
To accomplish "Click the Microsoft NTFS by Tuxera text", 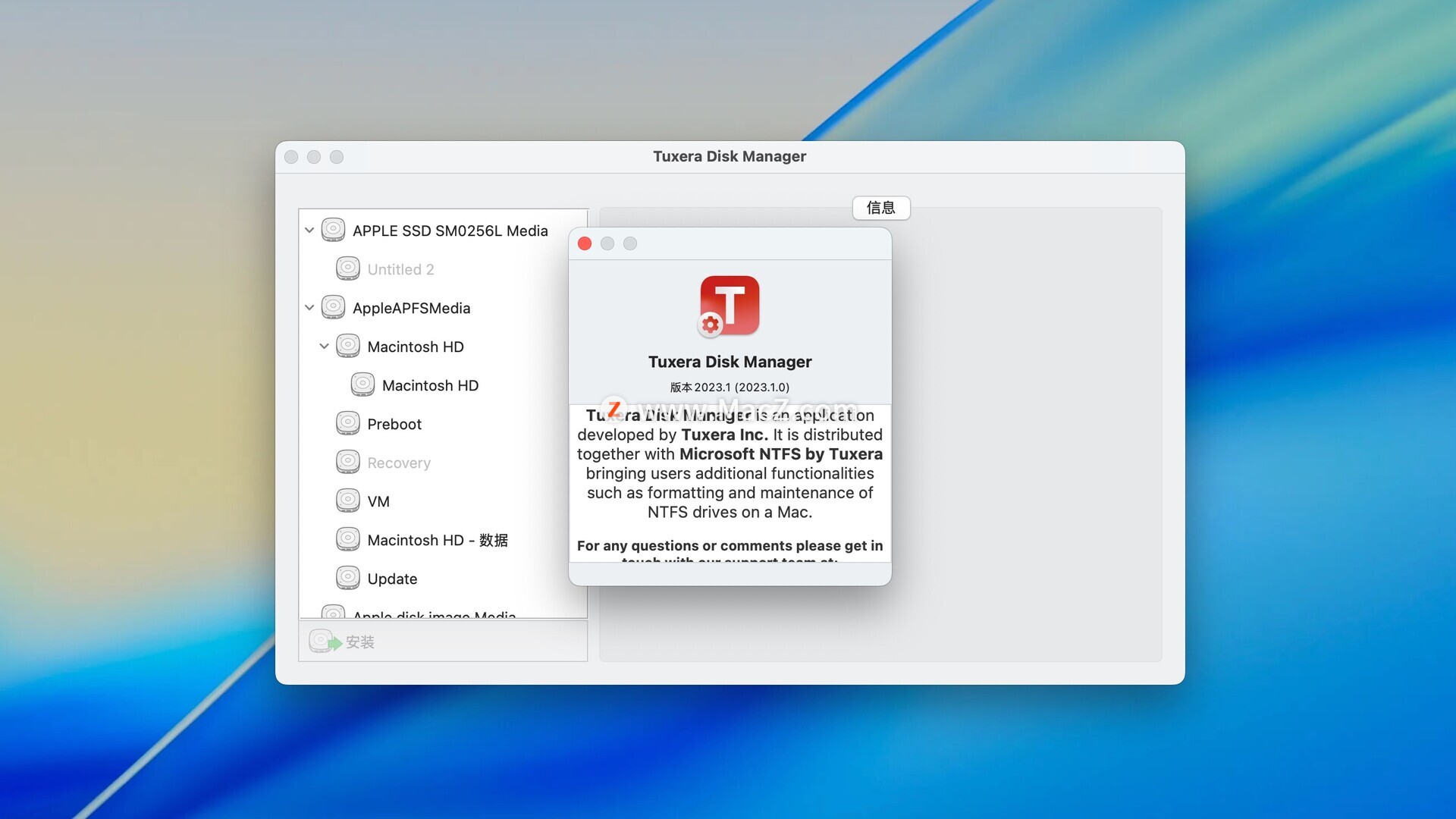I will (x=781, y=453).
